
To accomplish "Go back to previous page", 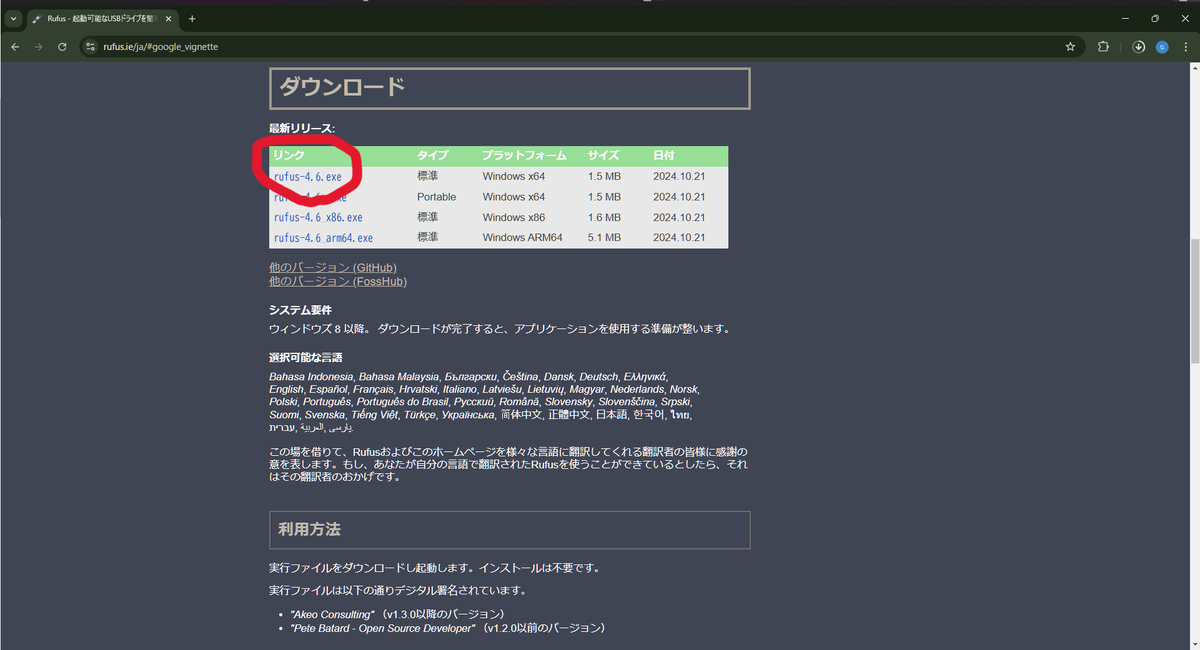I will [15, 46].
